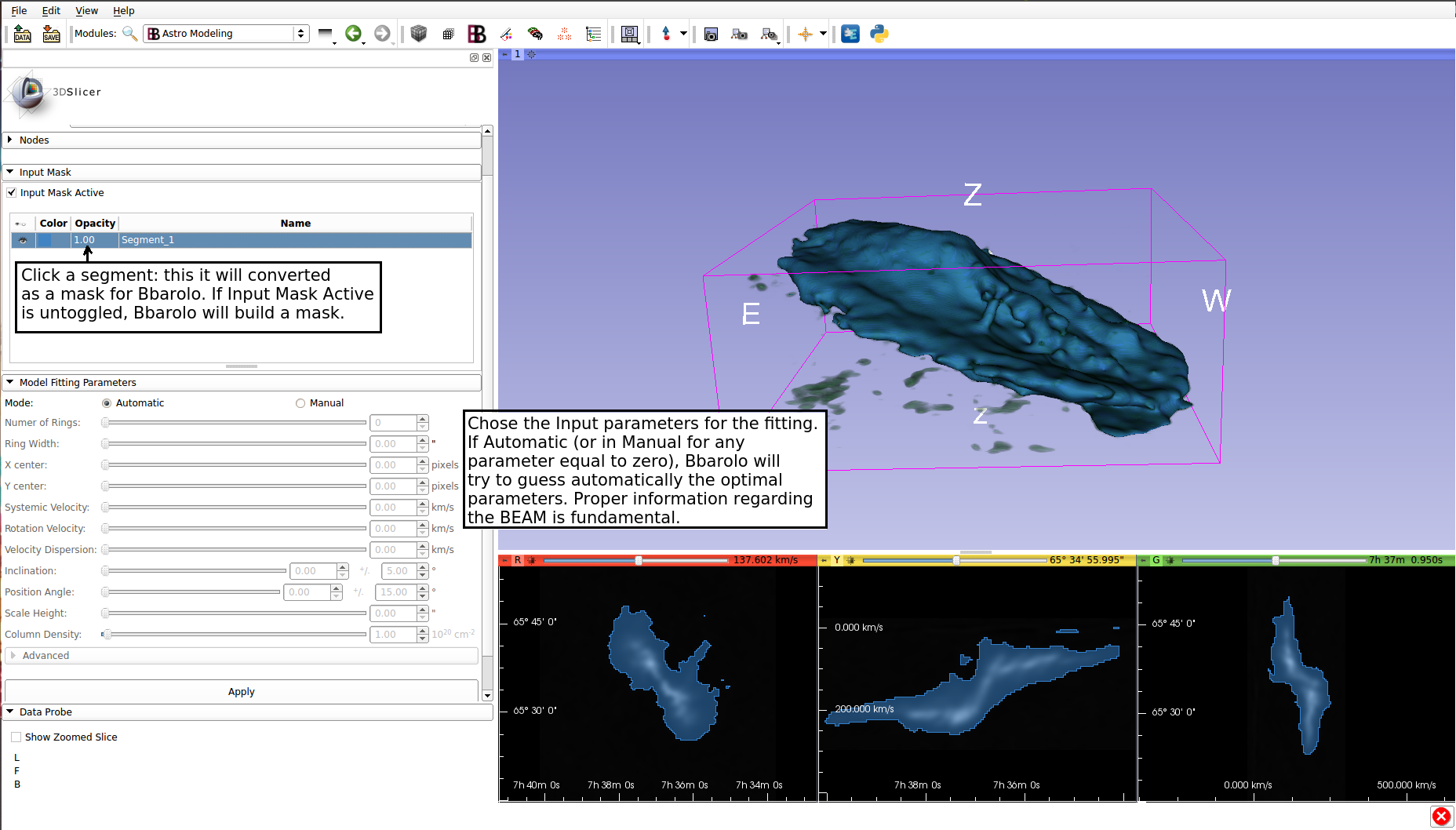Open the Astro Modeling modules dropdown

coord(226,34)
